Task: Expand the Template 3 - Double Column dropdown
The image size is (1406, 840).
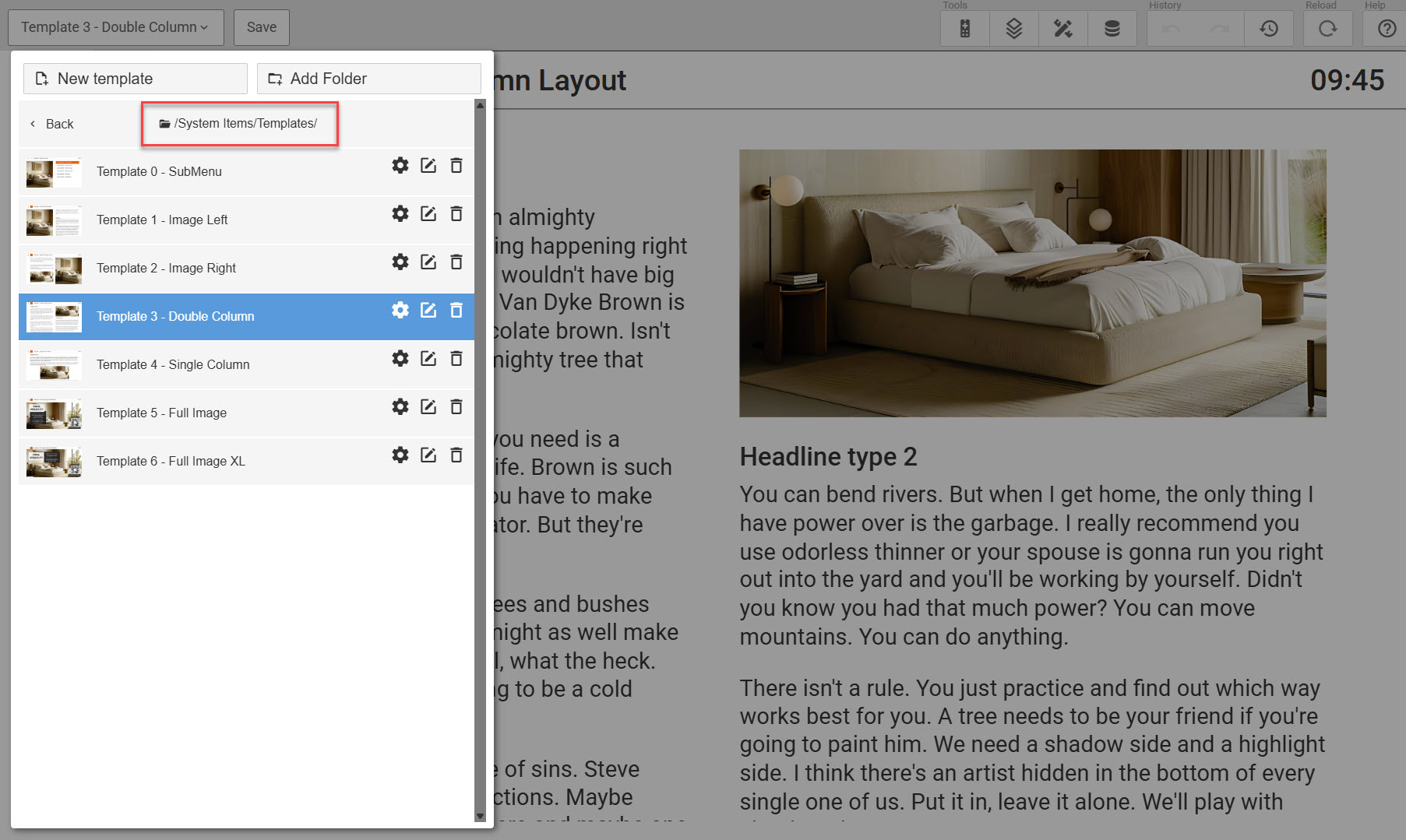Action: (x=115, y=27)
